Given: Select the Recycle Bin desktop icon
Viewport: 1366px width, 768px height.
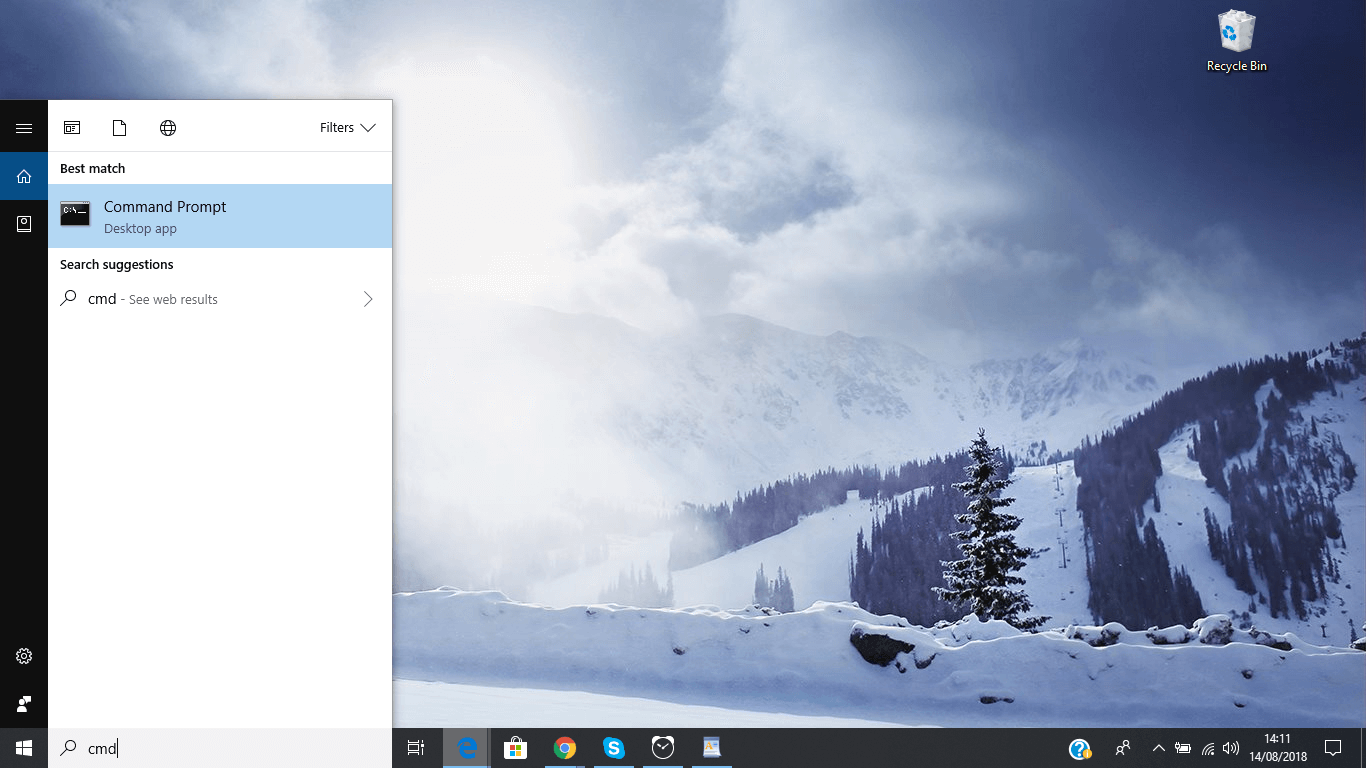Looking at the screenshot, I should tap(1237, 42).
